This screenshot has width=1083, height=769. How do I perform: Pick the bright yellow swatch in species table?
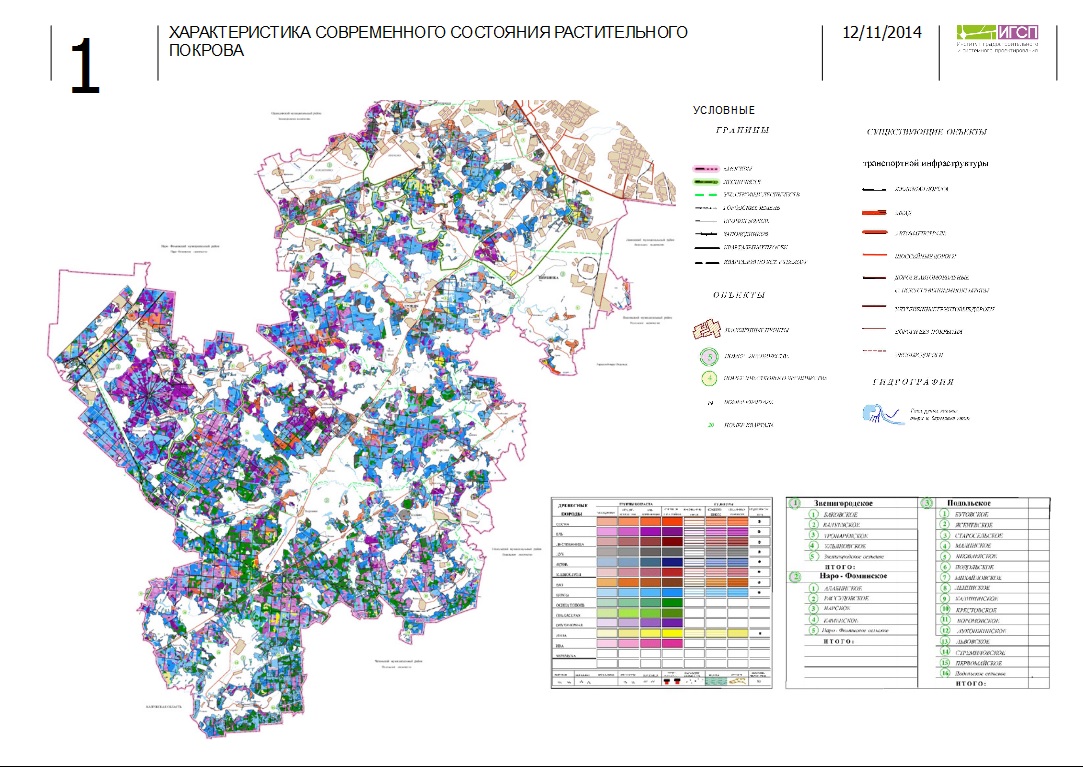[x=672, y=634]
